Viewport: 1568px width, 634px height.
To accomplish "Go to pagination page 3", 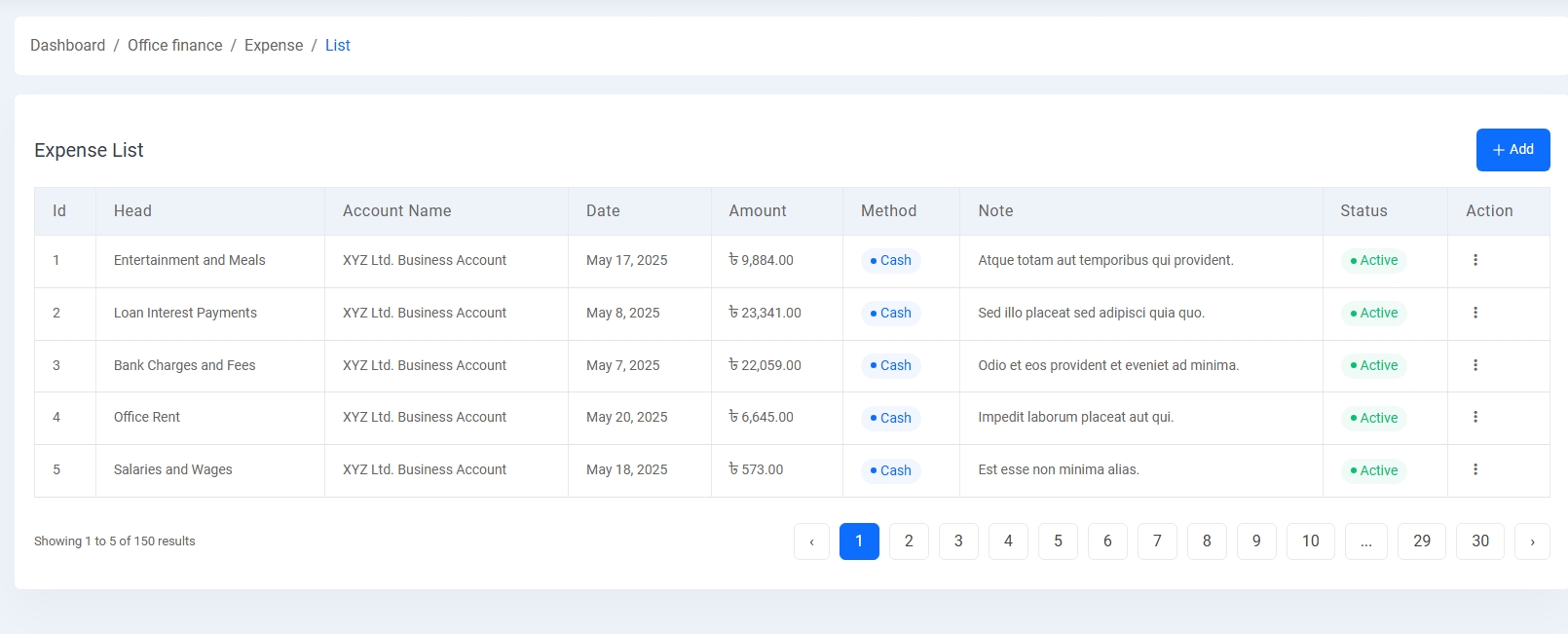I will click(958, 541).
